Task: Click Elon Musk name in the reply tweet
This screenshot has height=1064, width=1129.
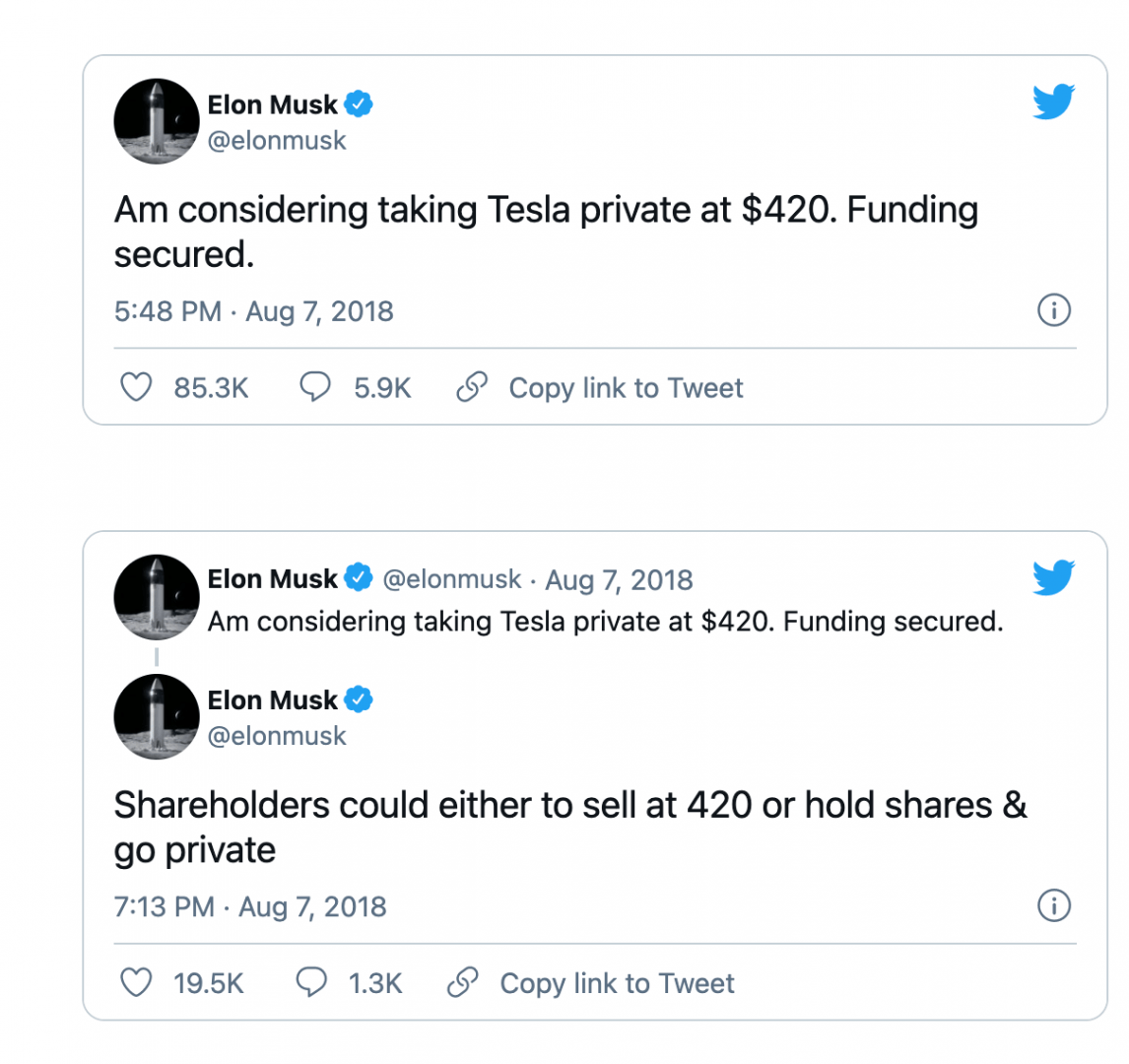Action: click(x=272, y=699)
